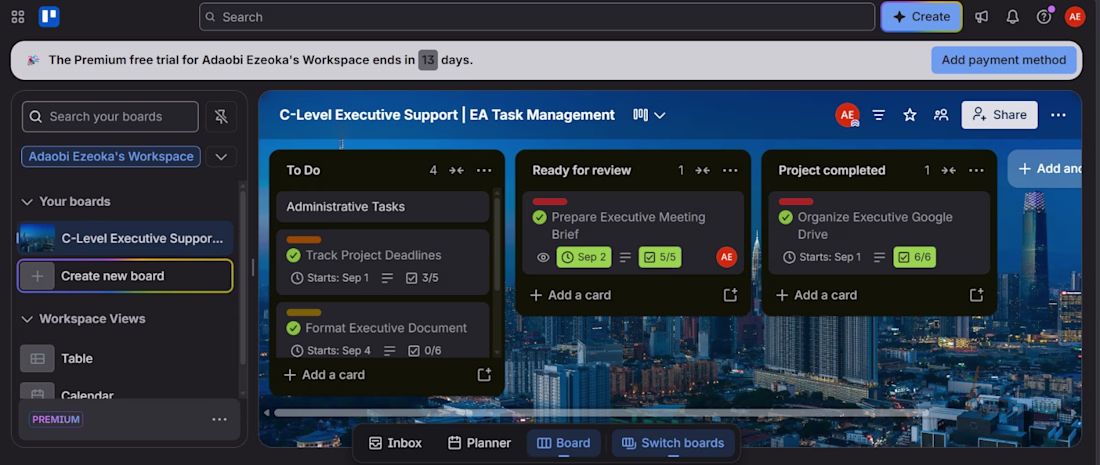
Task: Open the board visibility people icon
Action: point(941,115)
